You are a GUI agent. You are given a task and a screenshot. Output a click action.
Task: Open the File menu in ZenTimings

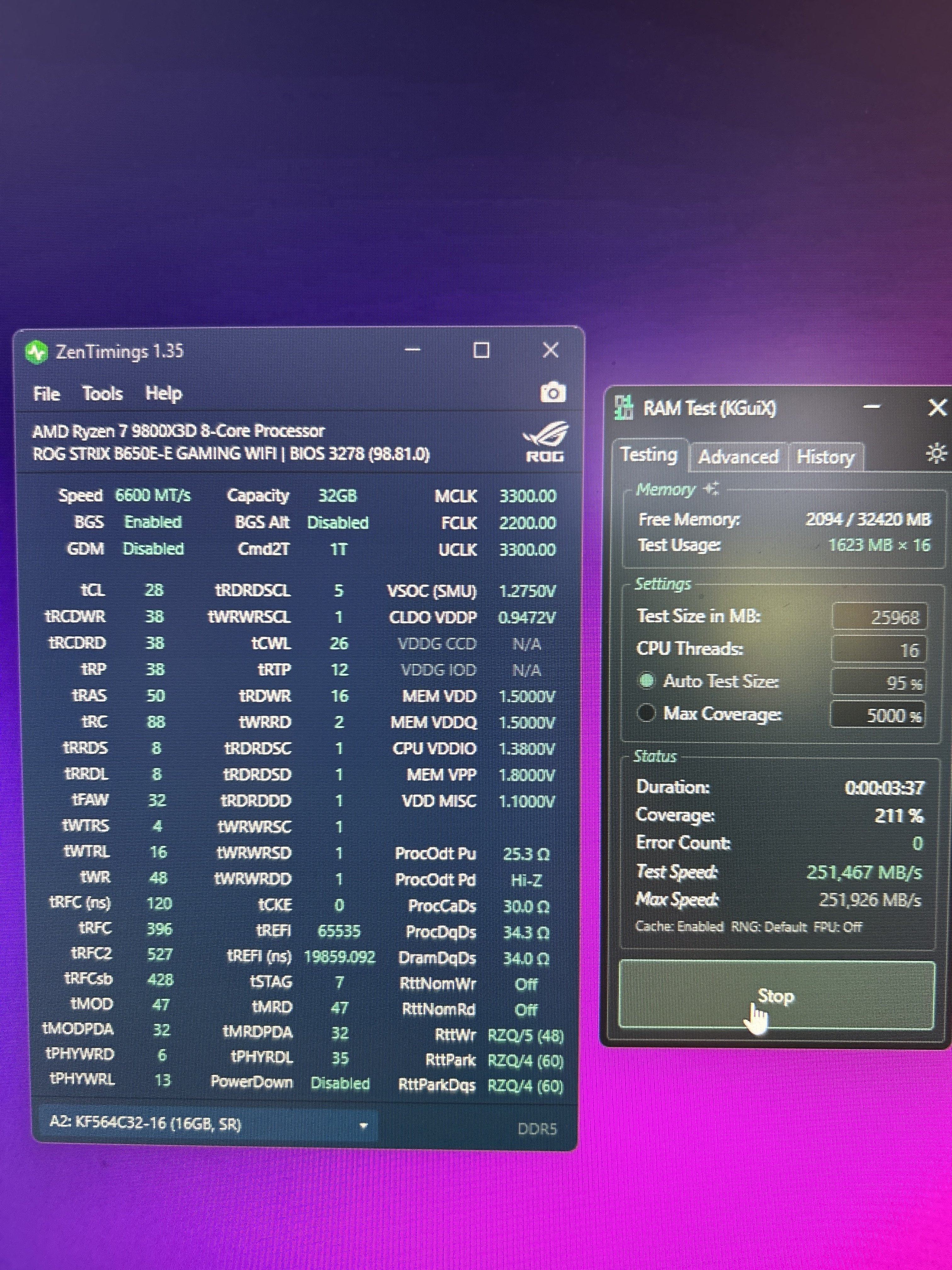(47, 394)
